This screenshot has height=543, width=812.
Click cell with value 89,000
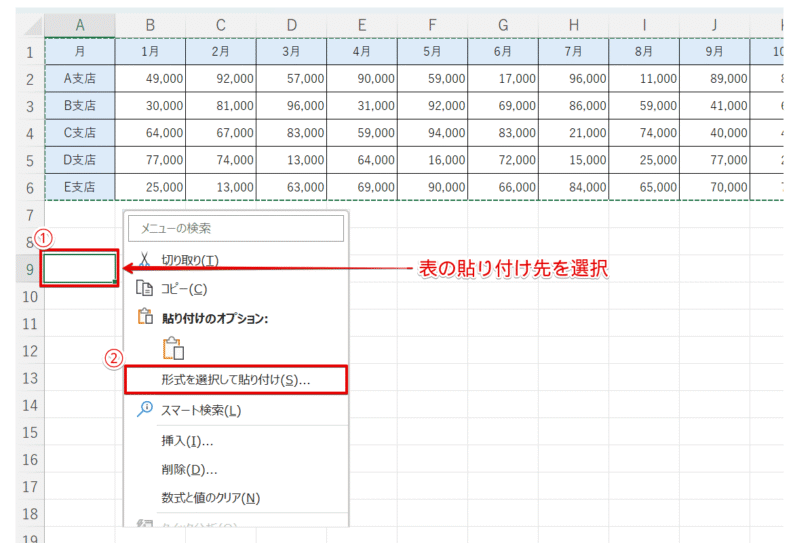(715, 79)
